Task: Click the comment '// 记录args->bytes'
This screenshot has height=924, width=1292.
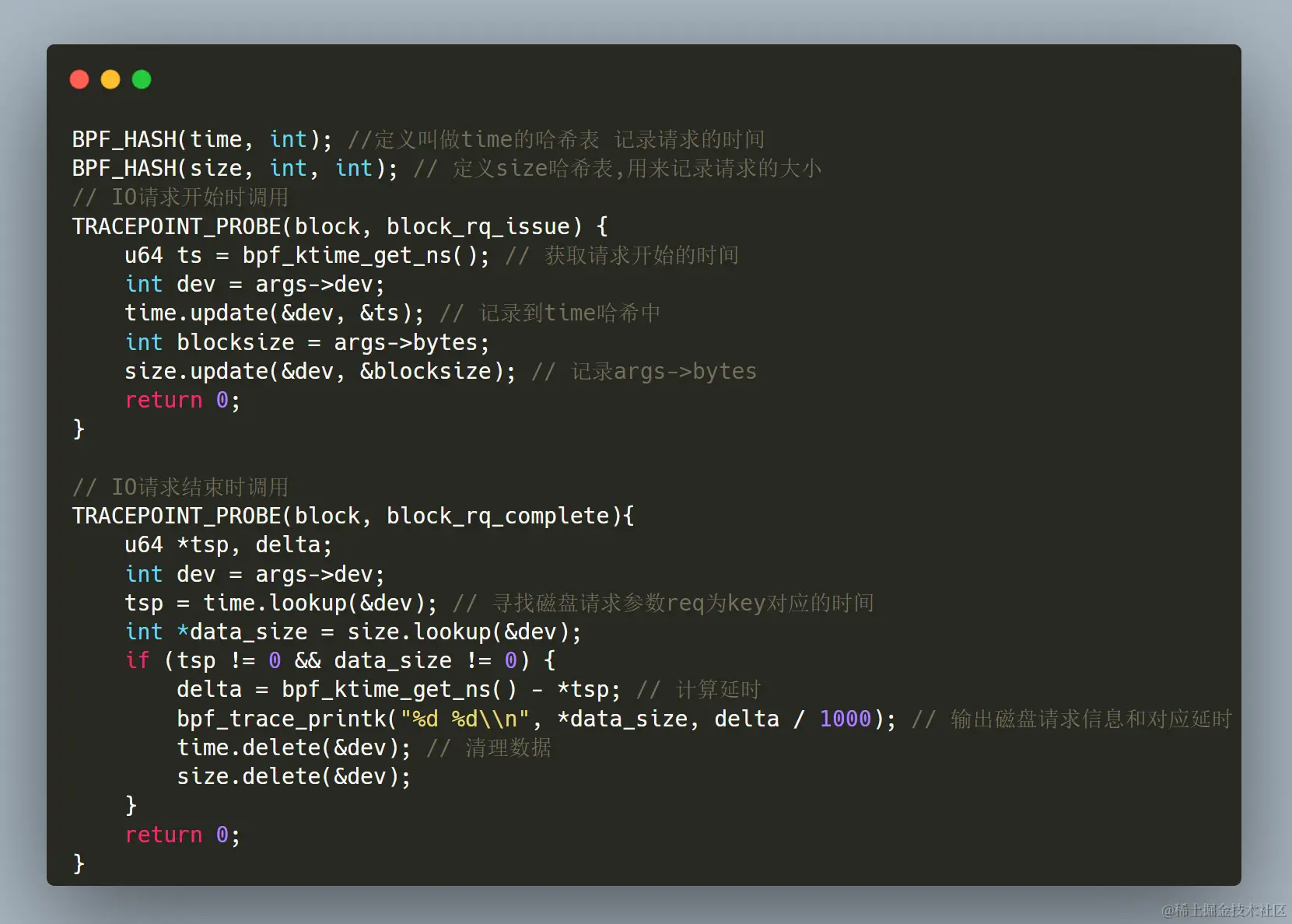Action: click(x=644, y=371)
